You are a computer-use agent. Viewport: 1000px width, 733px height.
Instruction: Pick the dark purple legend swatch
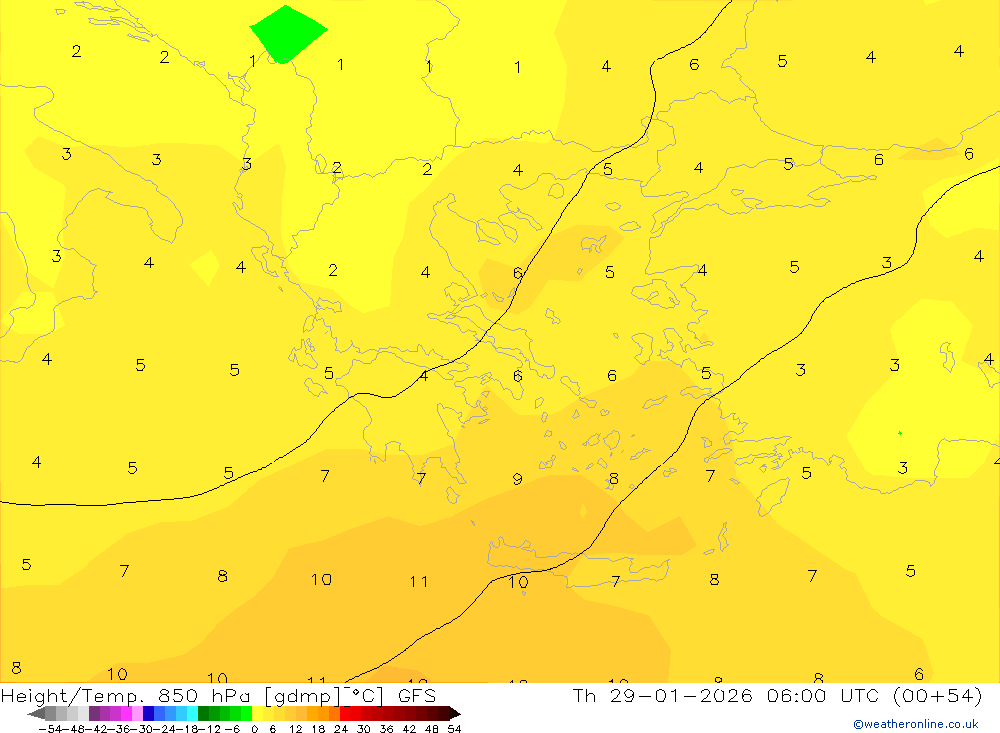(94, 713)
